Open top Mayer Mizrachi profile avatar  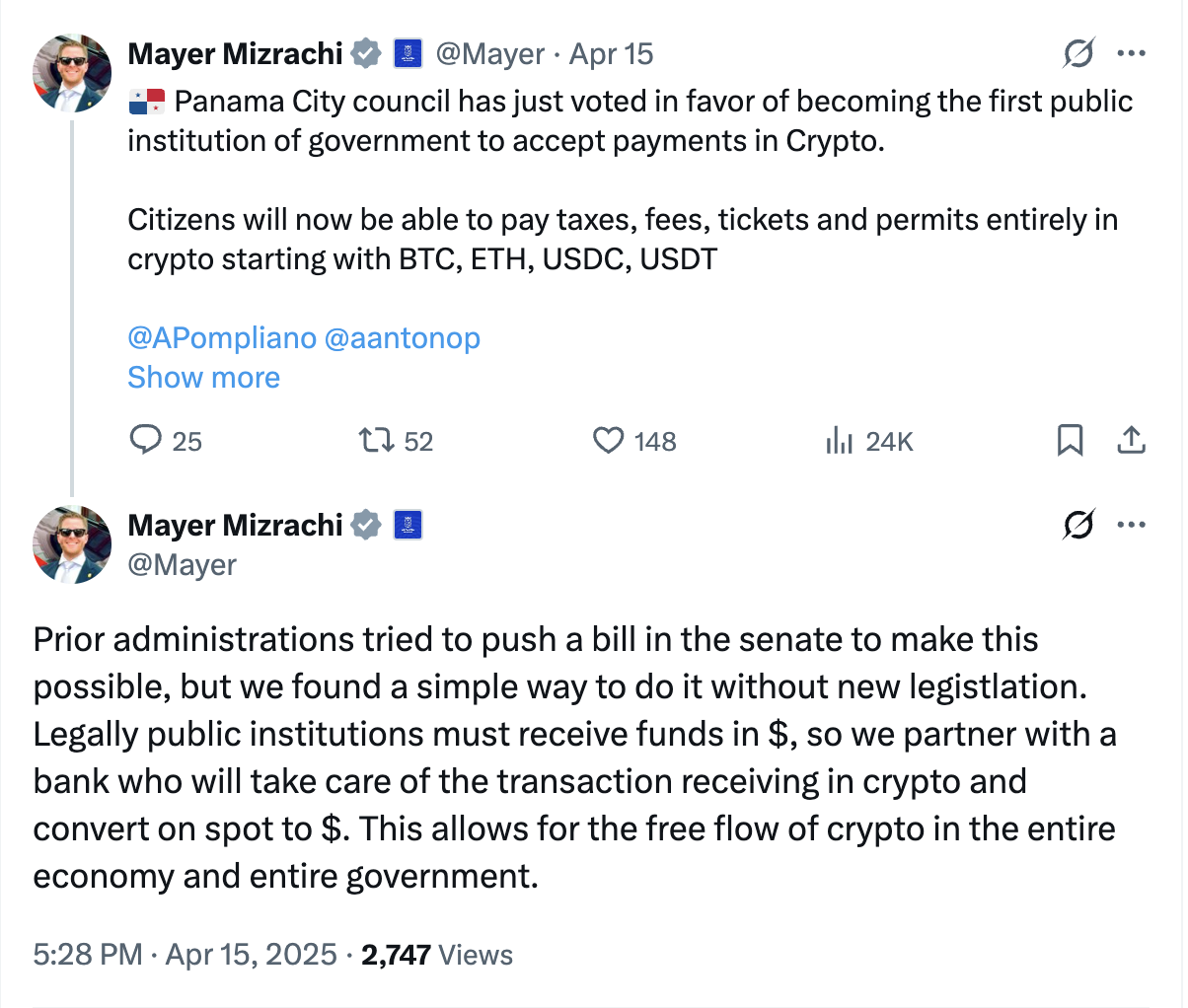coord(72,73)
